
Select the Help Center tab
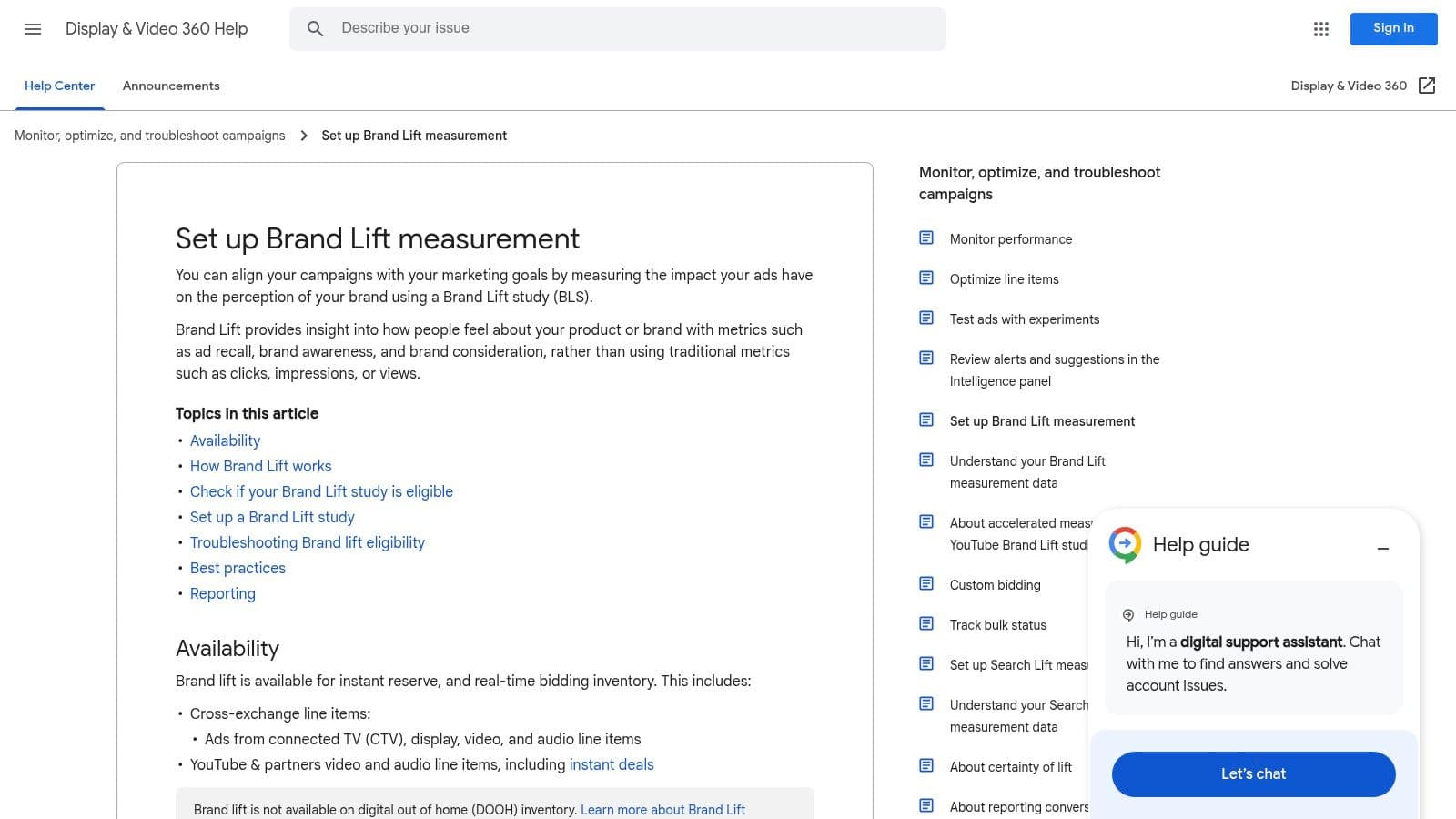59,86
